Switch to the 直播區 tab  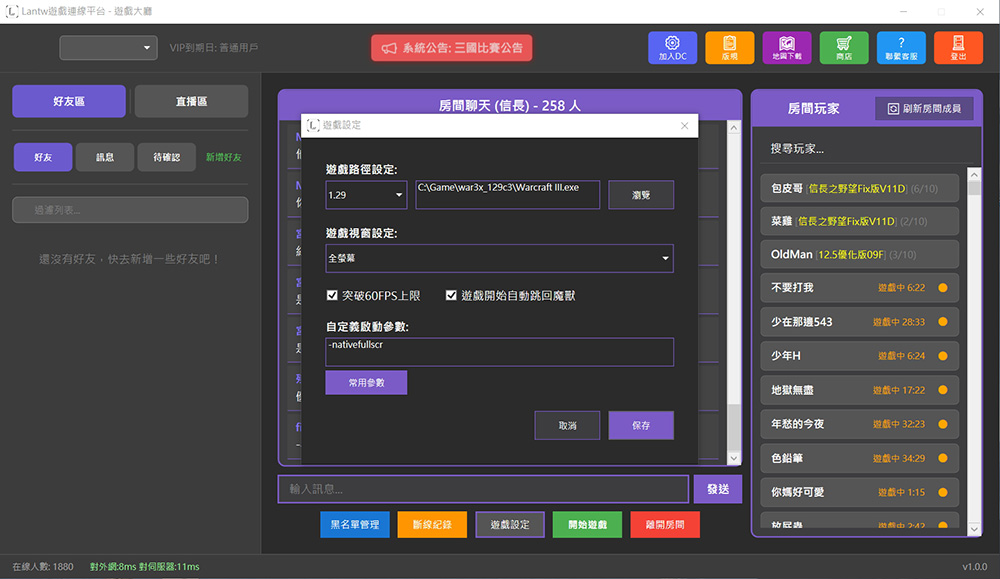coord(191,101)
